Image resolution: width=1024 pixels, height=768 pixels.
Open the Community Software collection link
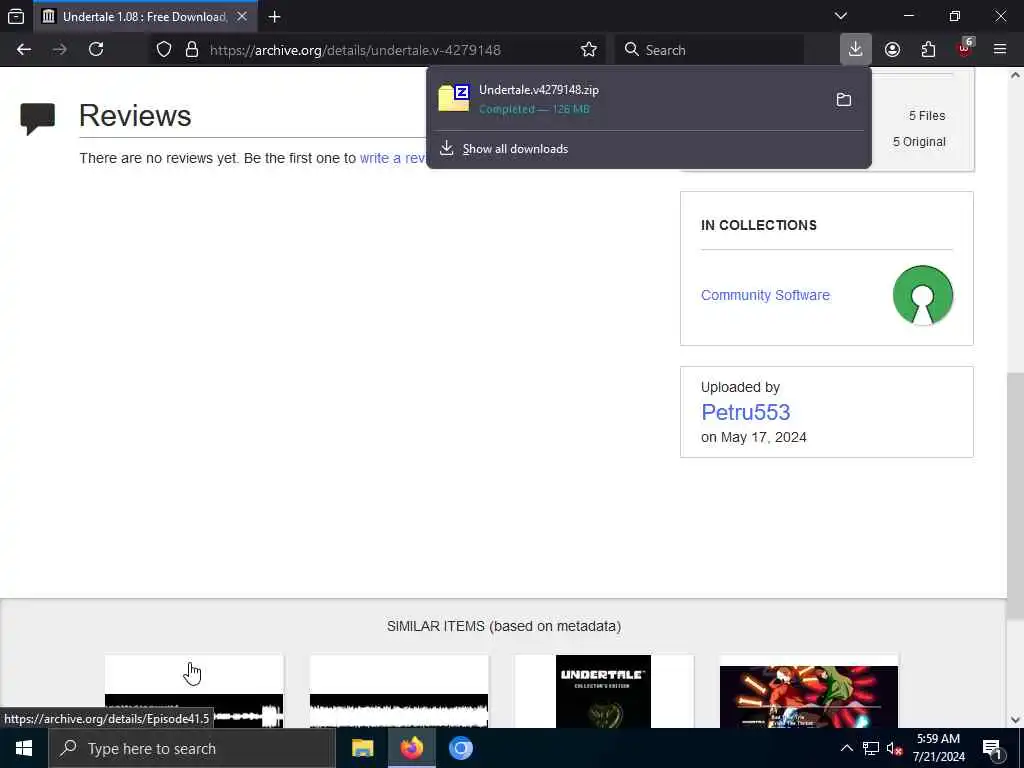765,295
